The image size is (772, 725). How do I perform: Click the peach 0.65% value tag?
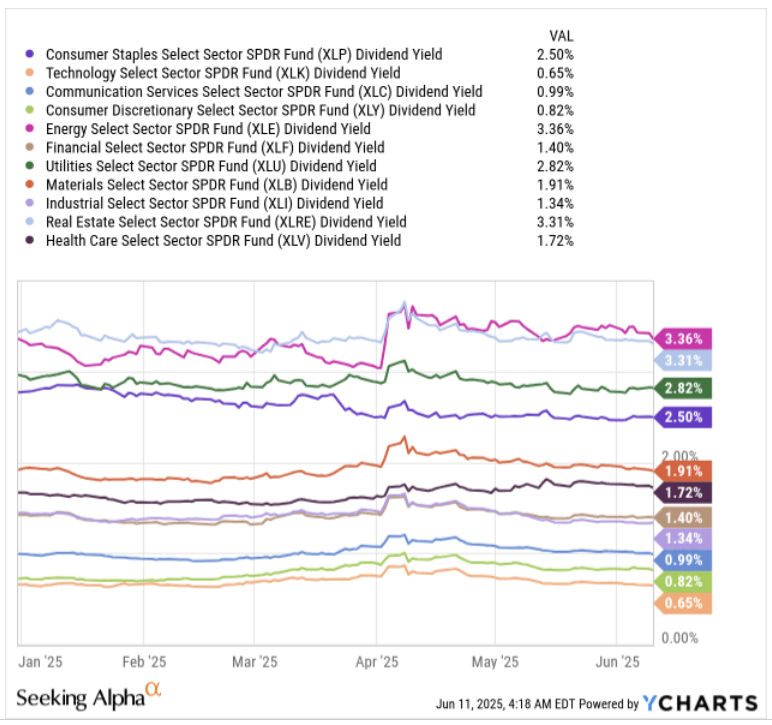(683, 604)
